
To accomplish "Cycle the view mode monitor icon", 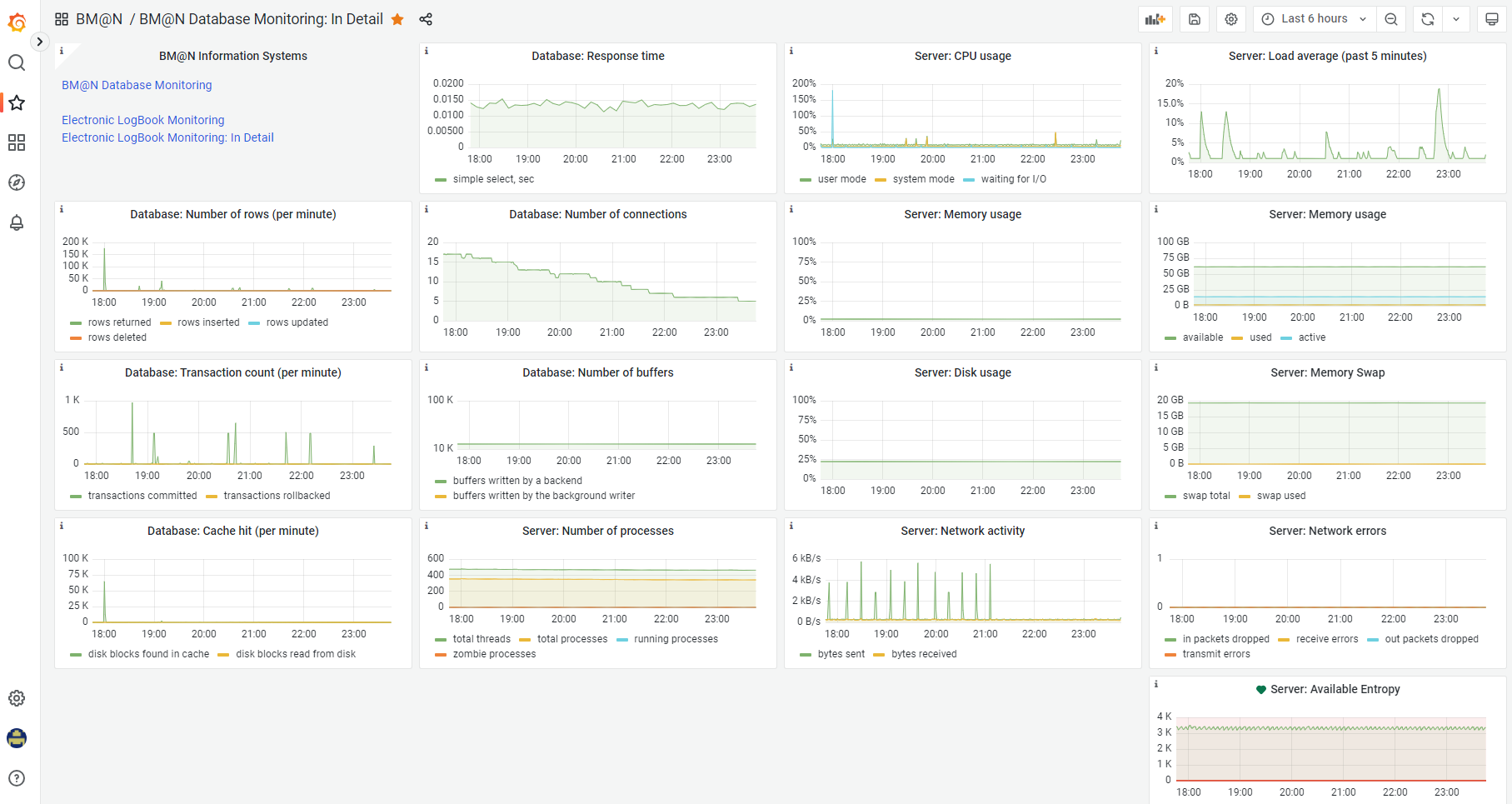I will pos(1492,19).
